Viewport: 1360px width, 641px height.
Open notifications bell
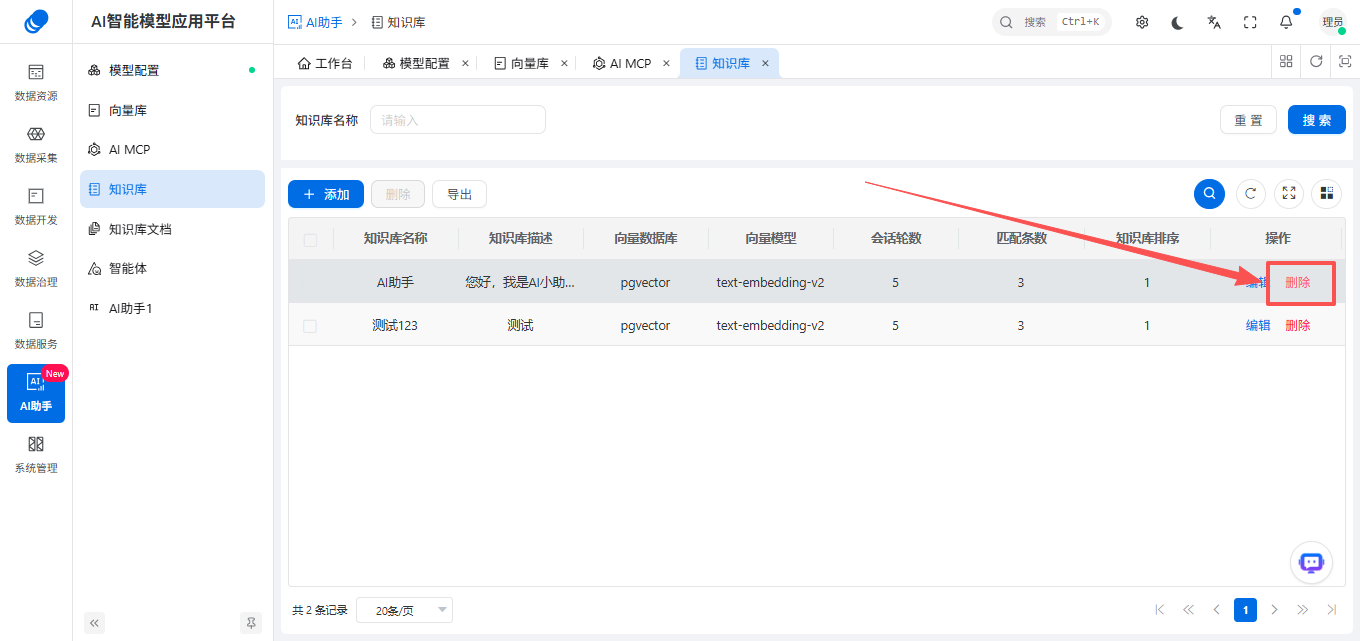point(1286,22)
